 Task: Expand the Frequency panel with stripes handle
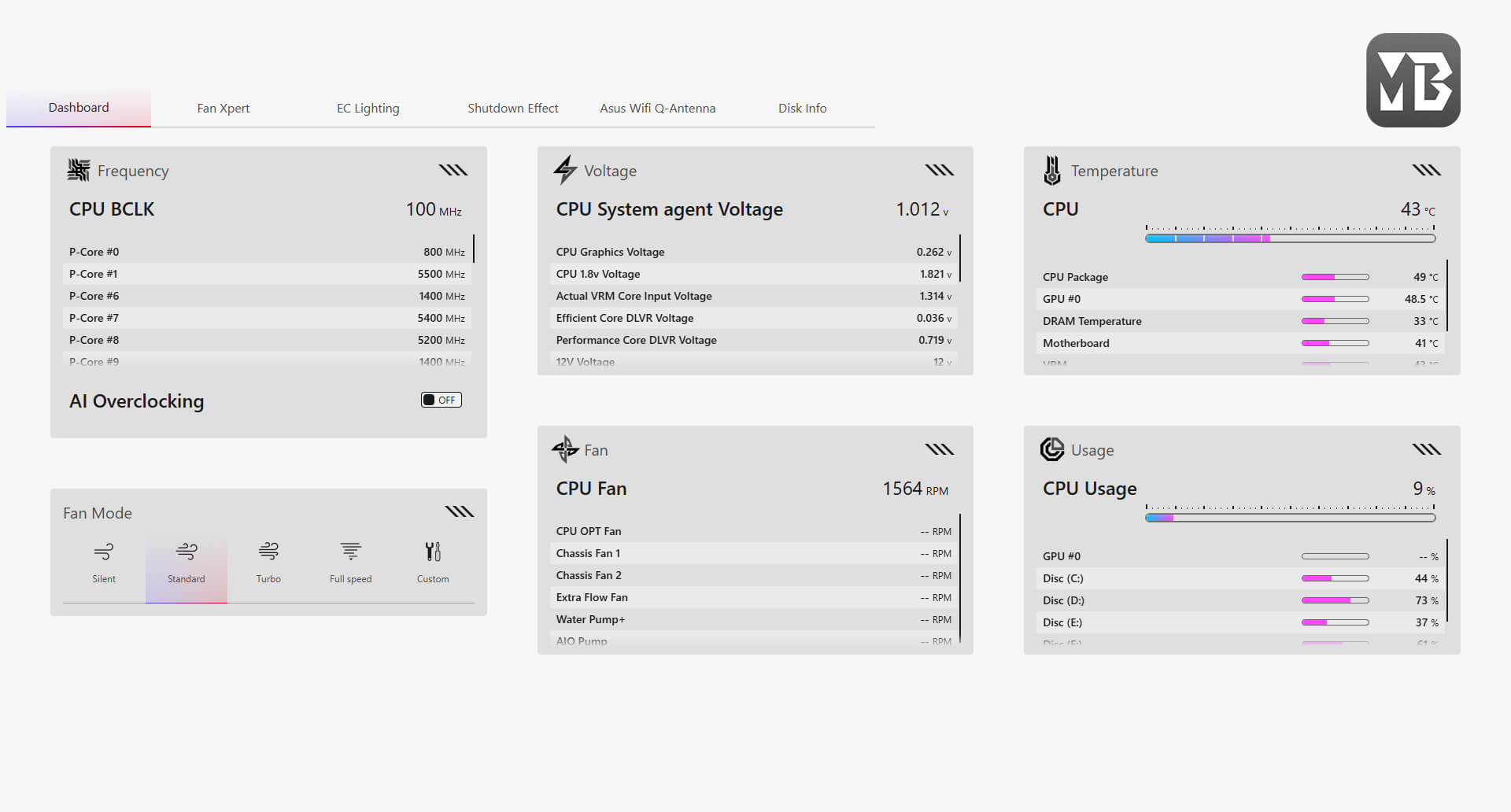[x=453, y=170]
